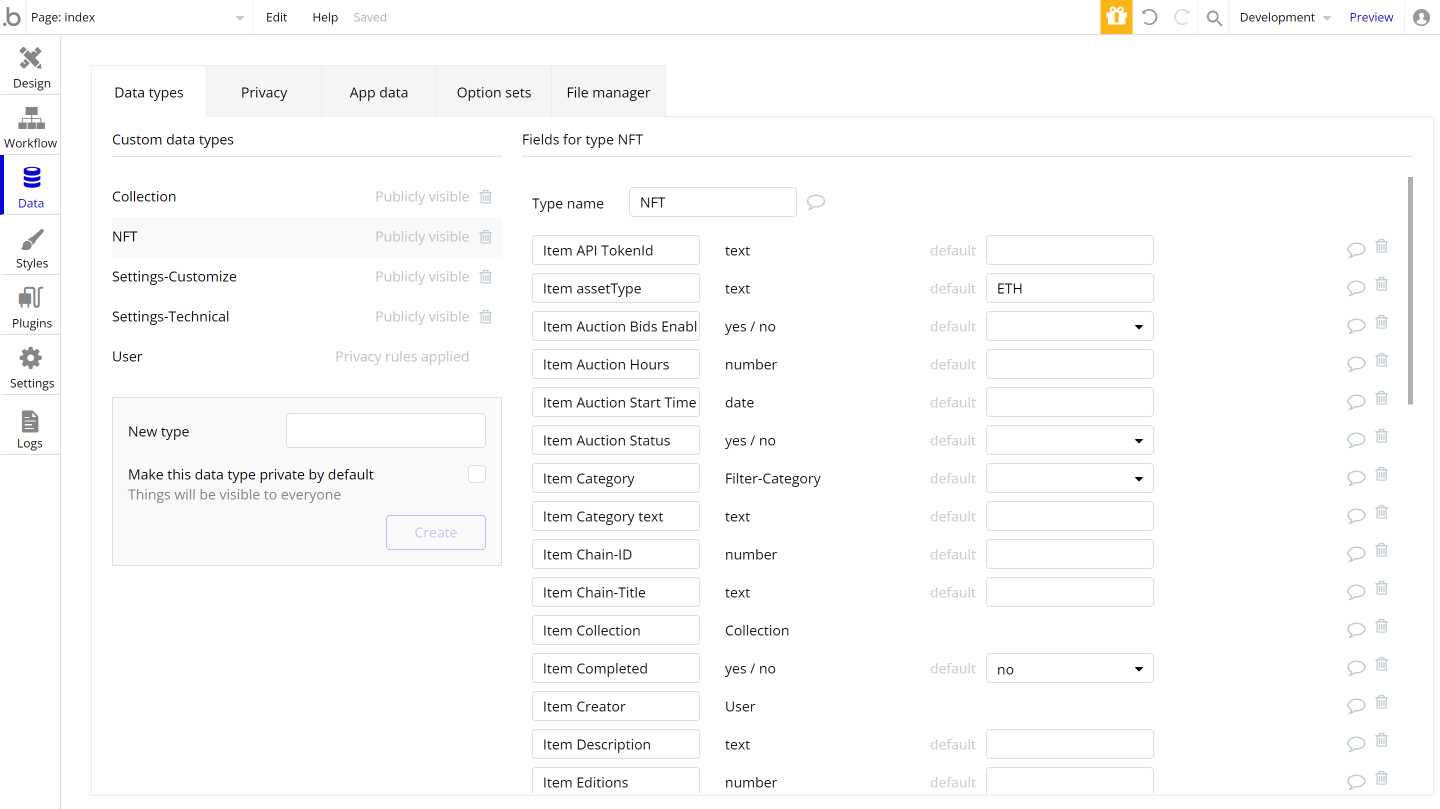Open the 'Item Auction Bids Enabled' default dropdown
The width and height of the screenshot is (1440, 809).
click(x=1139, y=325)
